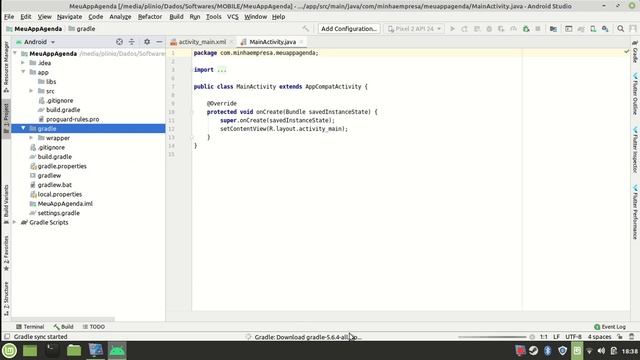Viewport: 640px width, 360px height.
Task: Open the Android view dropdown
Action: (x=36, y=42)
